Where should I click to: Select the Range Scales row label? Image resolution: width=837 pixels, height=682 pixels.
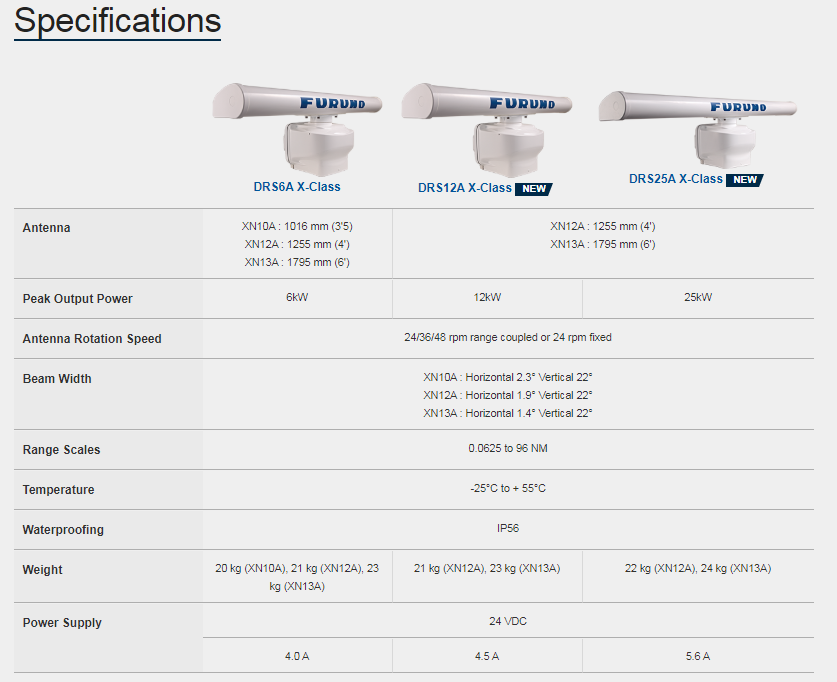pos(61,450)
